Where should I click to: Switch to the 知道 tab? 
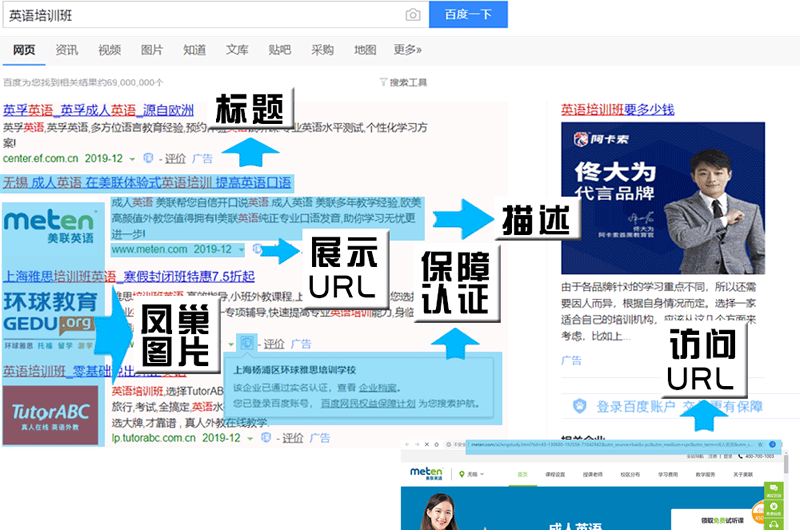[194, 49]
